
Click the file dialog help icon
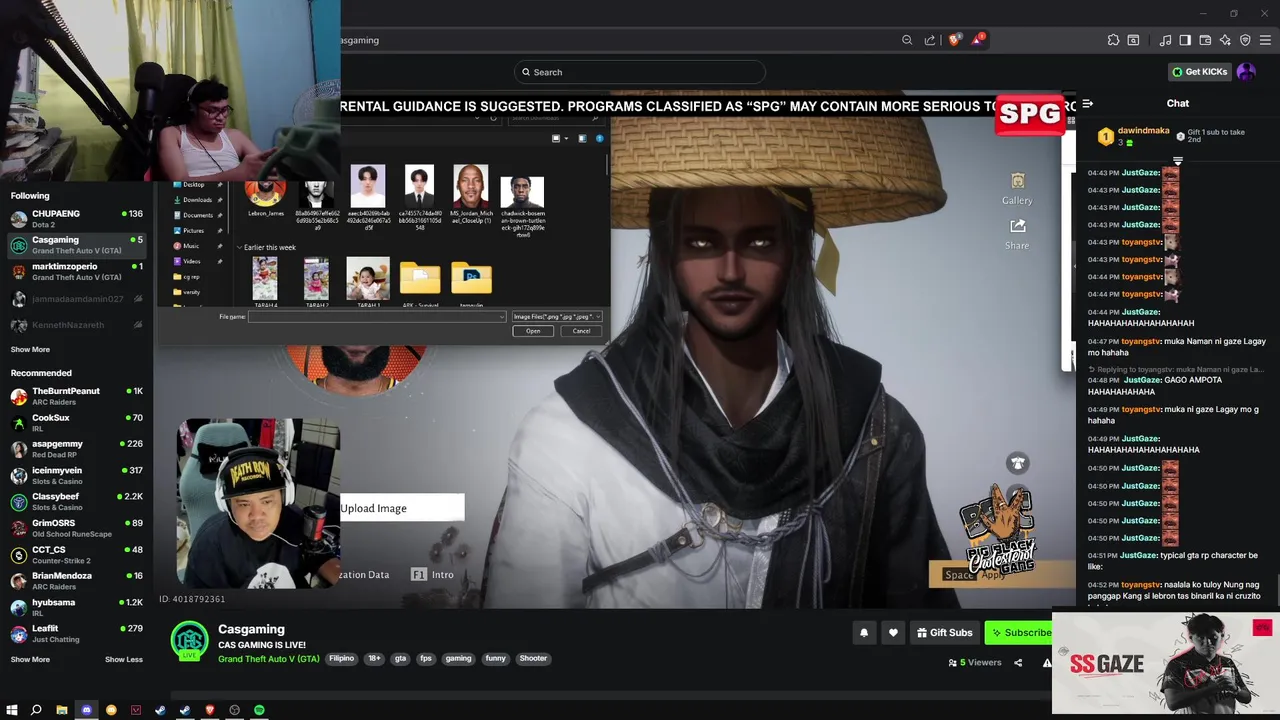[600, 139]
